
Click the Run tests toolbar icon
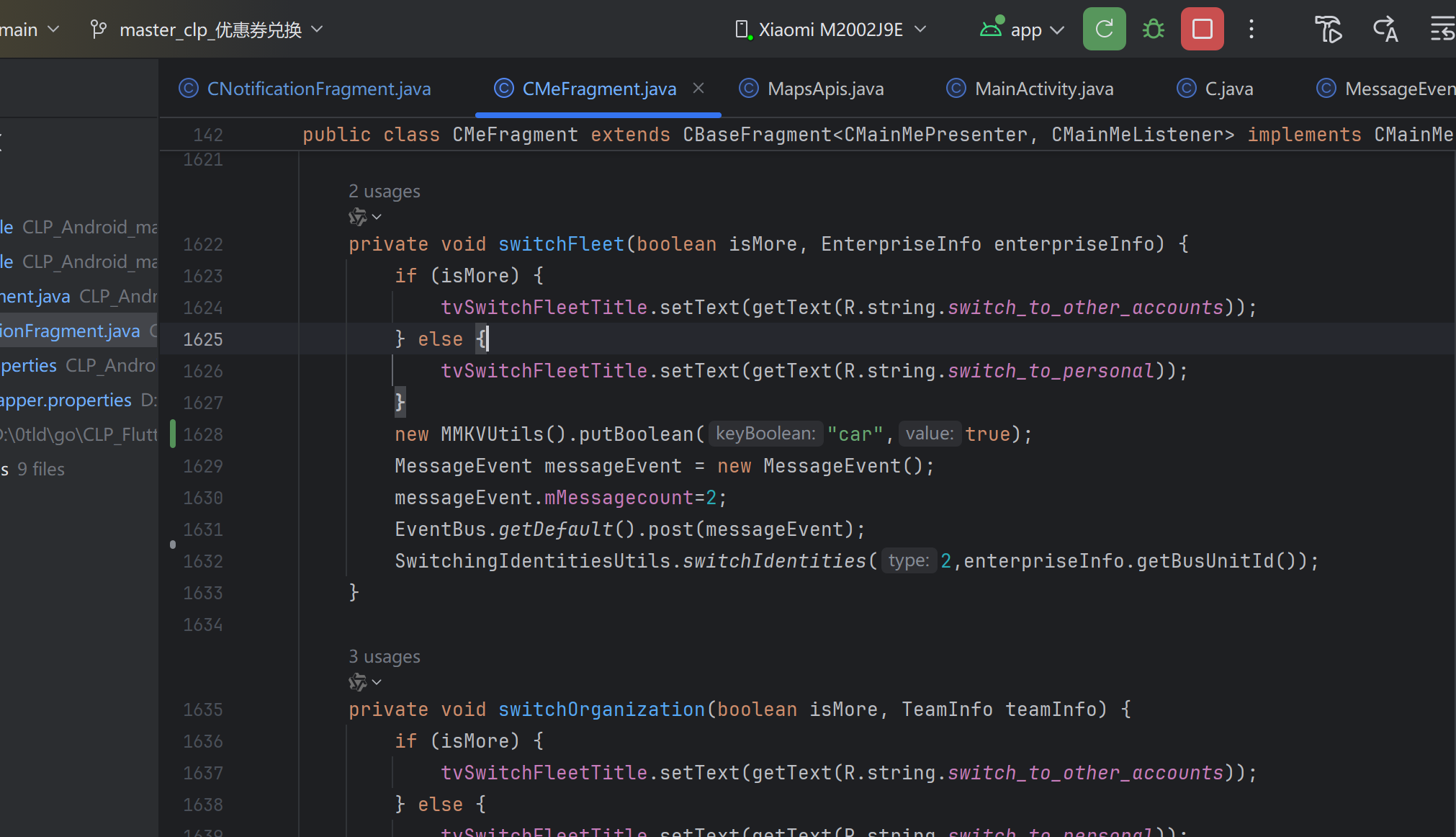(x=1328, y=30)
